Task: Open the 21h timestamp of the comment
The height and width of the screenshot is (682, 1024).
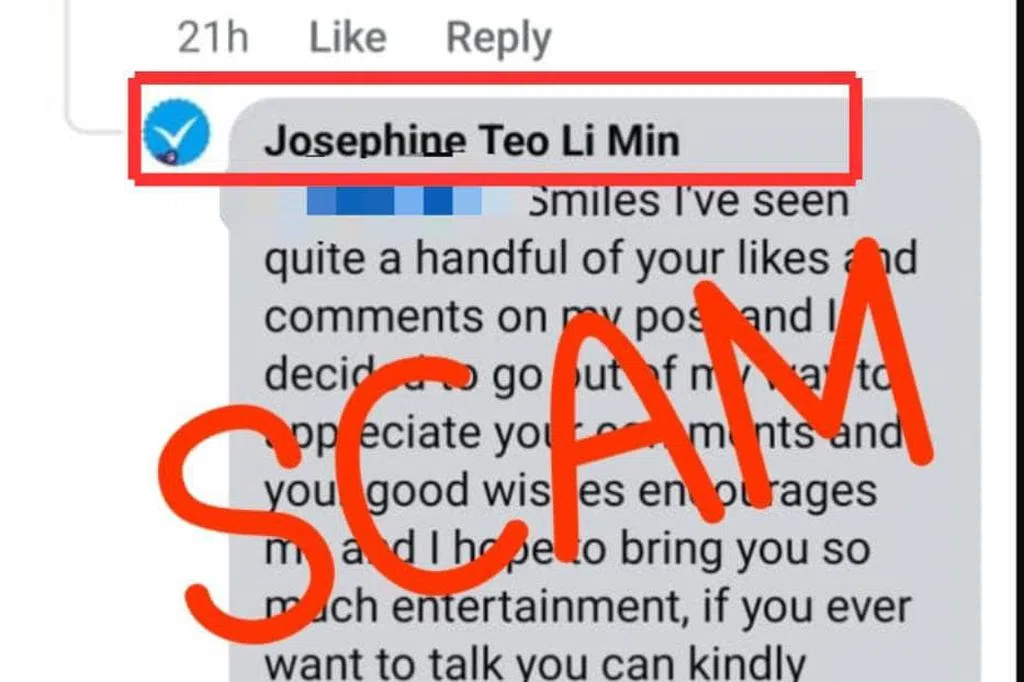Action: click(213, 37)
